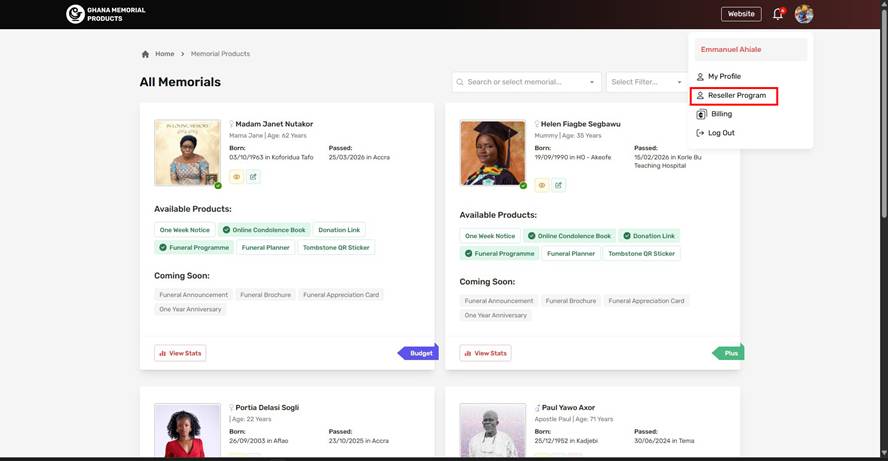
Task: Click Funeral Brochure tag on Janet's card
Action: click(x=266, y=295)
